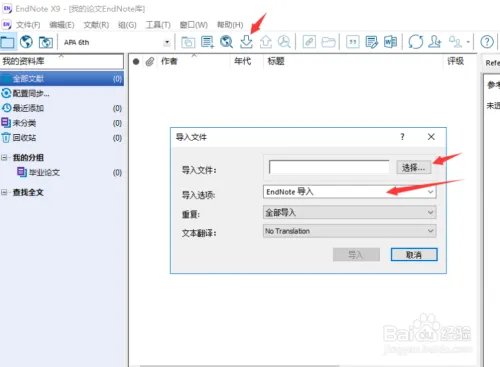Collapse the 查找全文 group set

tap(4, 192)
